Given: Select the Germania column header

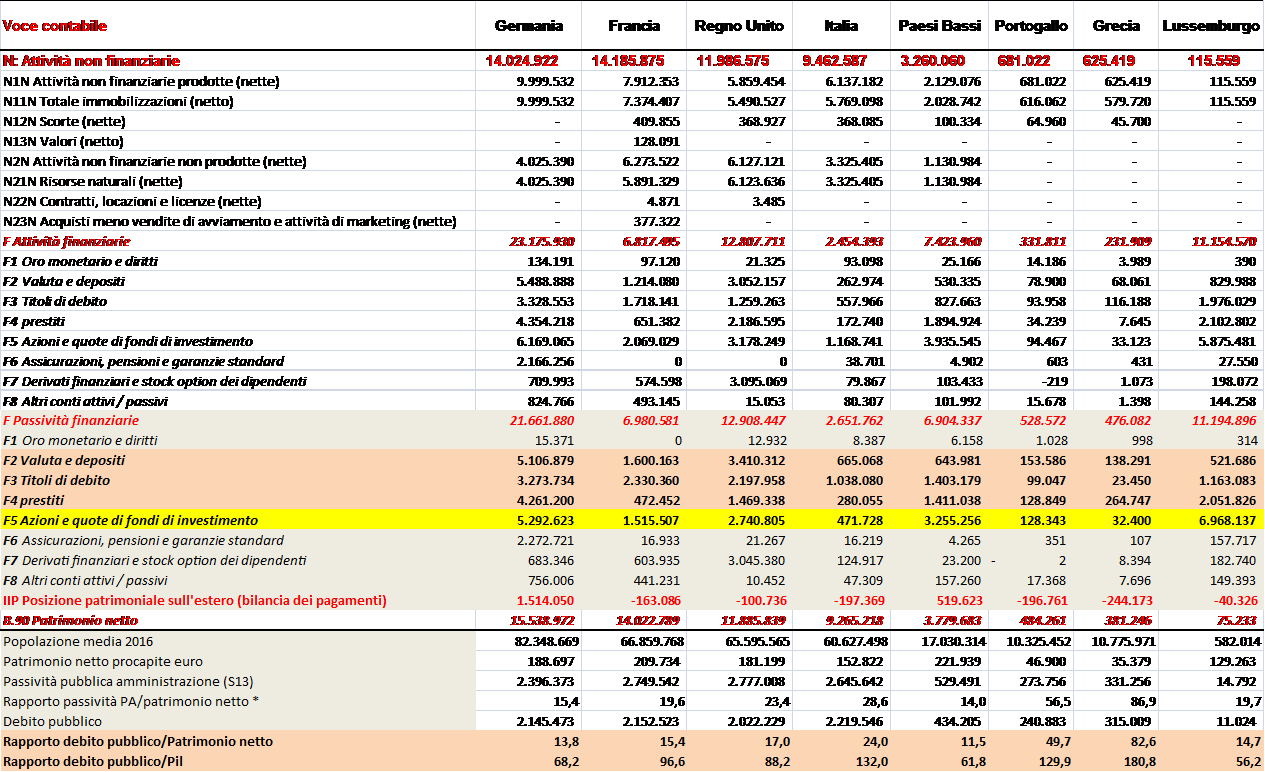Looking at the screenshot, I should tap(529, 26).
